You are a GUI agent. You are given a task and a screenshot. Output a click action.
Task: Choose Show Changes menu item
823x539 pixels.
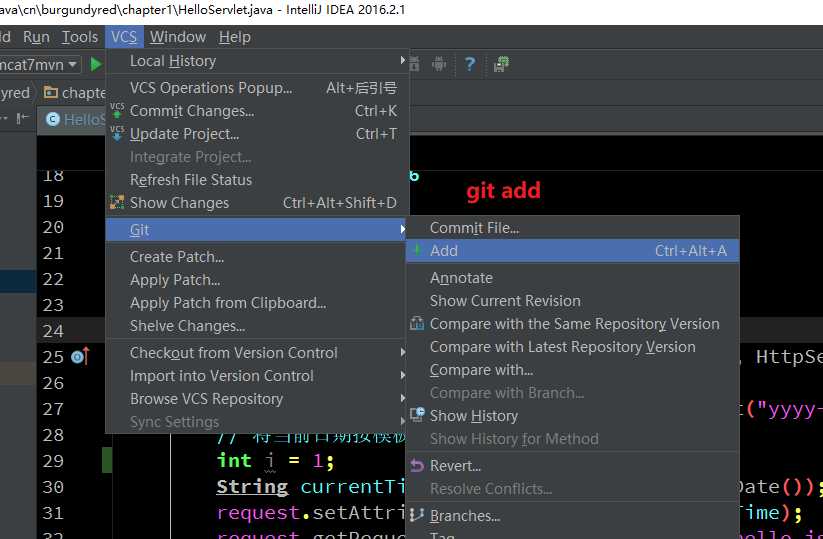257,203
